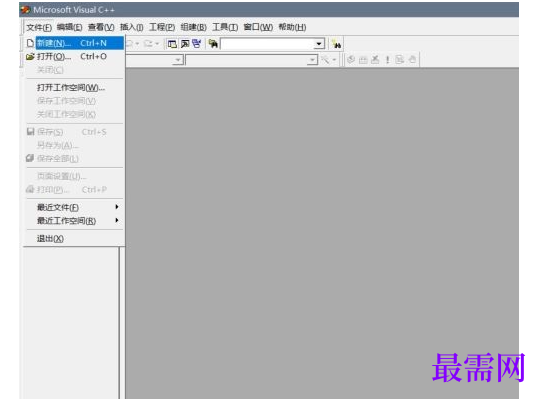544x399 pixels.
Task: Open the wide class members dropdown arrow
Action: 312,60
